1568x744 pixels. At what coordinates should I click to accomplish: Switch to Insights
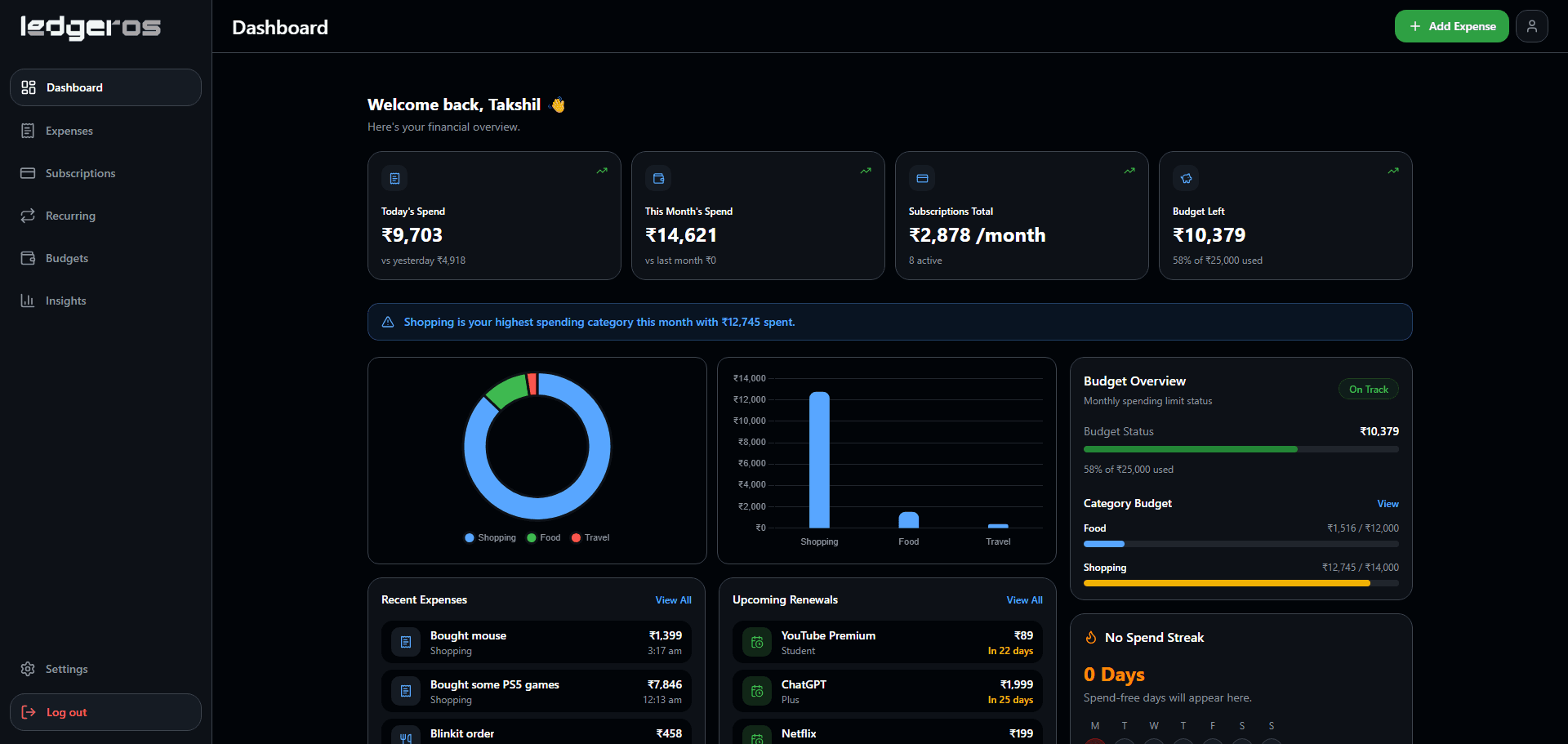click(x=105, y=301)
